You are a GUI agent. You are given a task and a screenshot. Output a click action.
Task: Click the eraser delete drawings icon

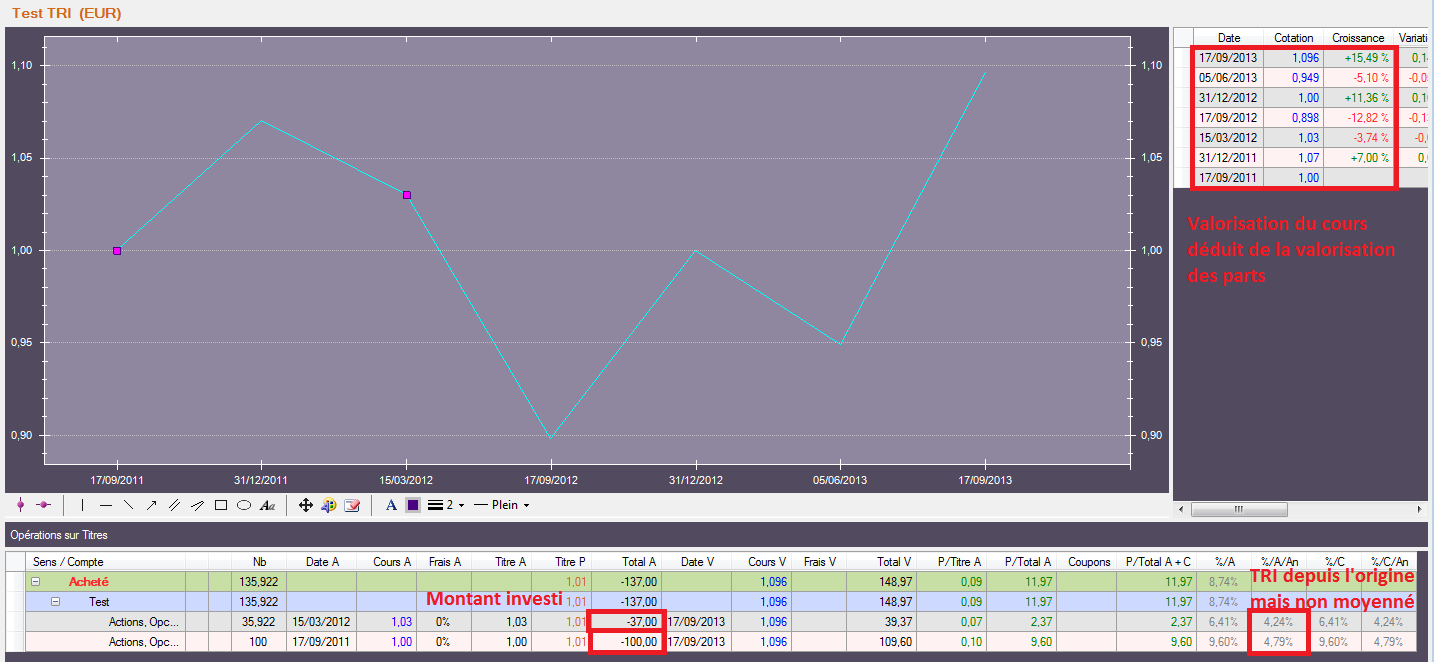pos(352,506)
